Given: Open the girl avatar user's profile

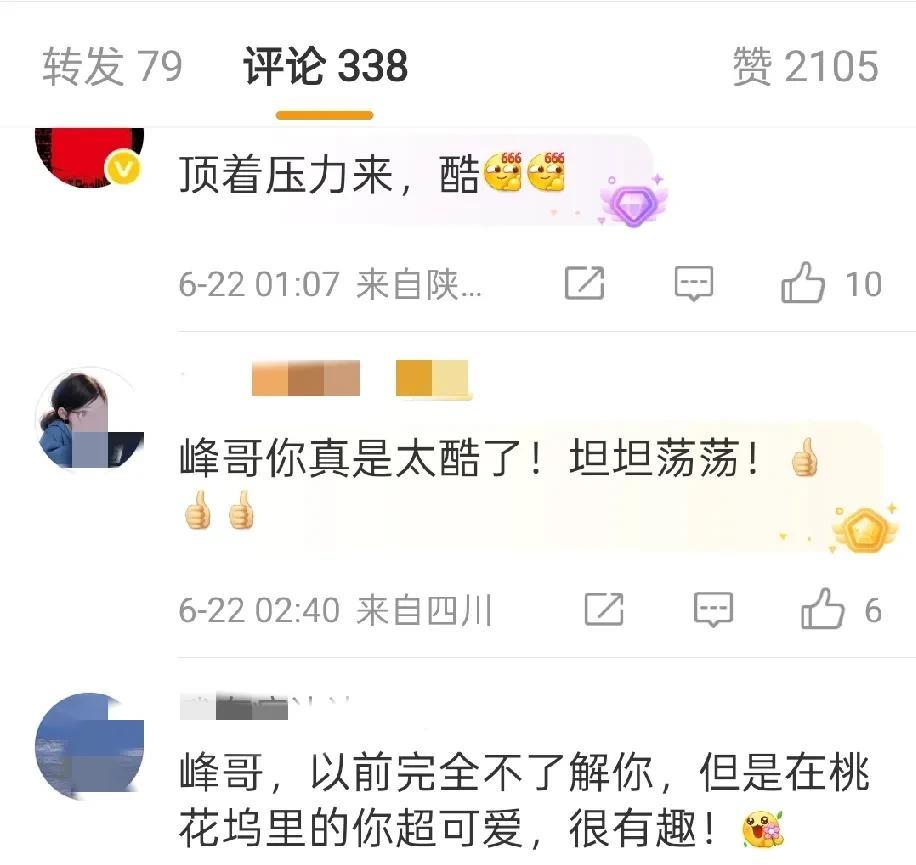Looking at the screenshot, I should [x=89, y=419].
